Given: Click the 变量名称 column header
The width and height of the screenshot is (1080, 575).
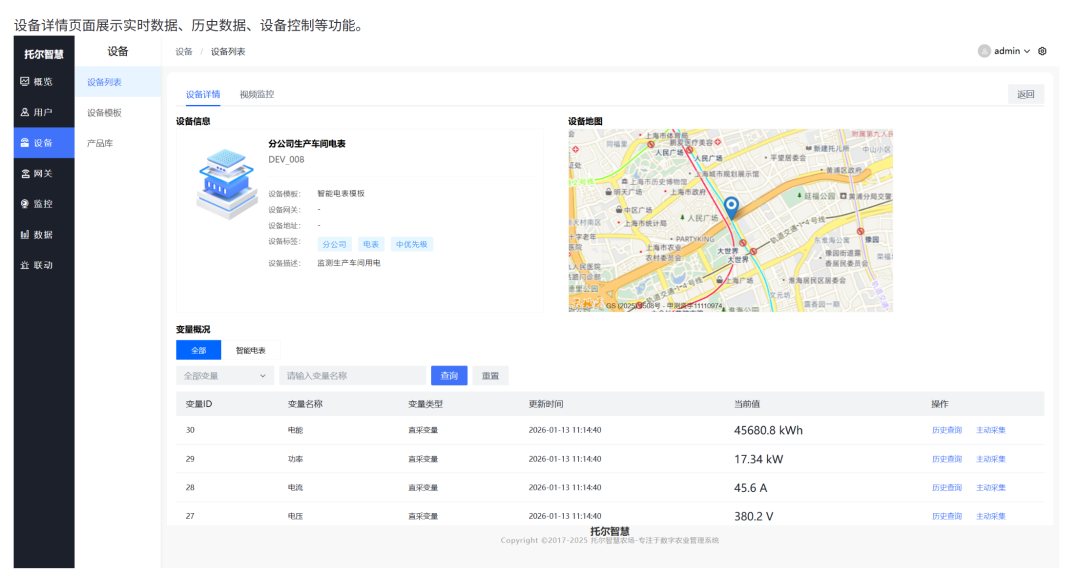Looking at the screenshot, I should 305,404.
